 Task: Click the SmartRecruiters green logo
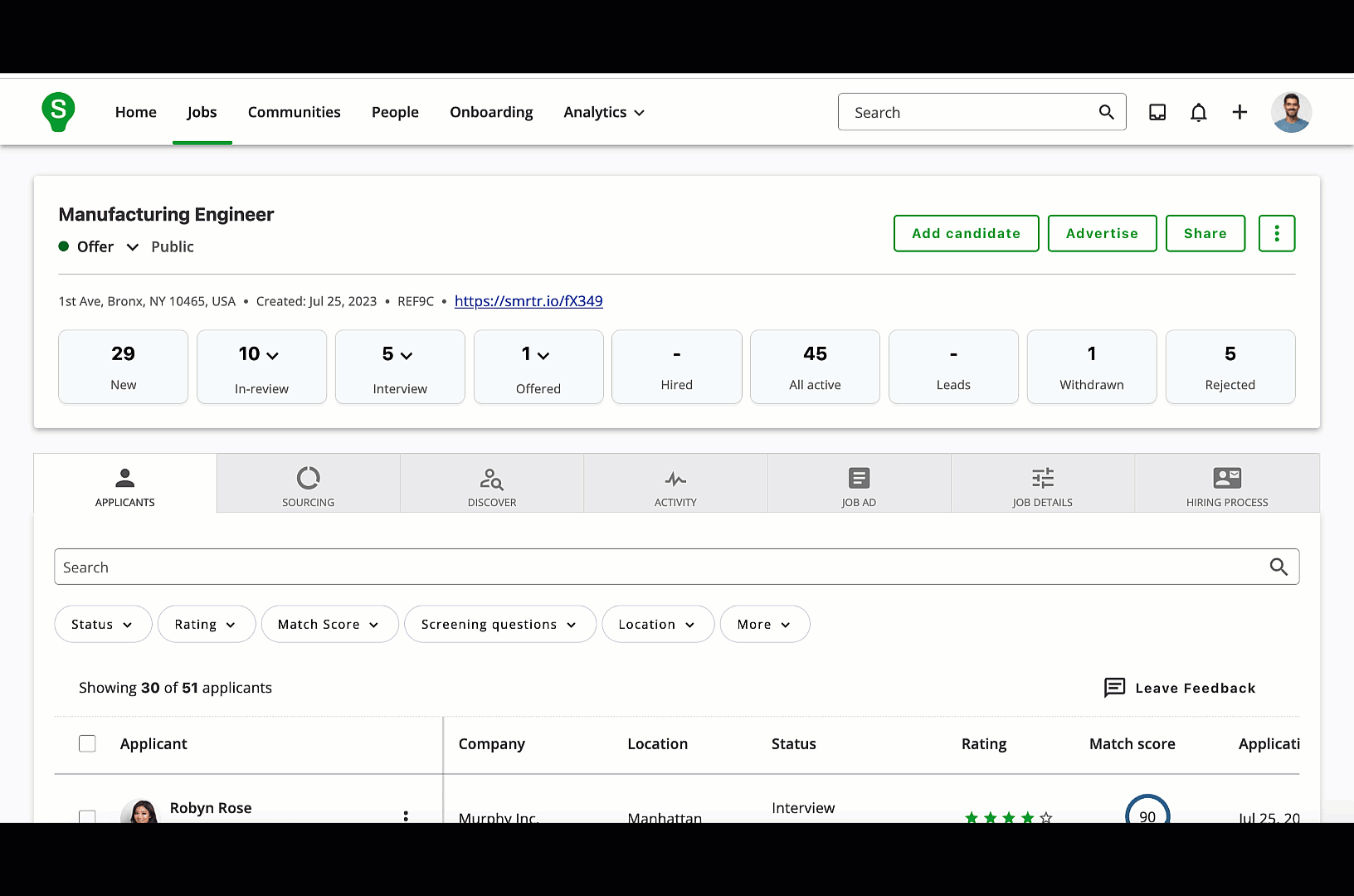pyautogui.click(x=58, y=112)
